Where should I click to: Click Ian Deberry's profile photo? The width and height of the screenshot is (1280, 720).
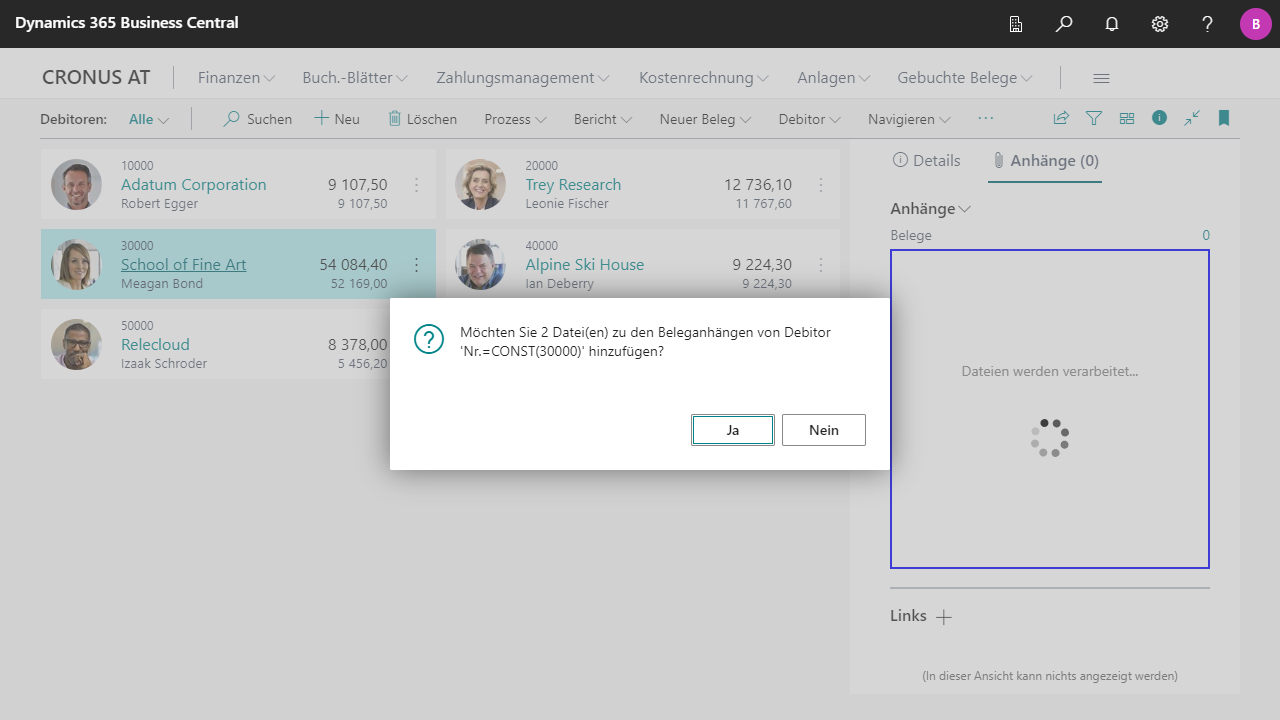481,265
